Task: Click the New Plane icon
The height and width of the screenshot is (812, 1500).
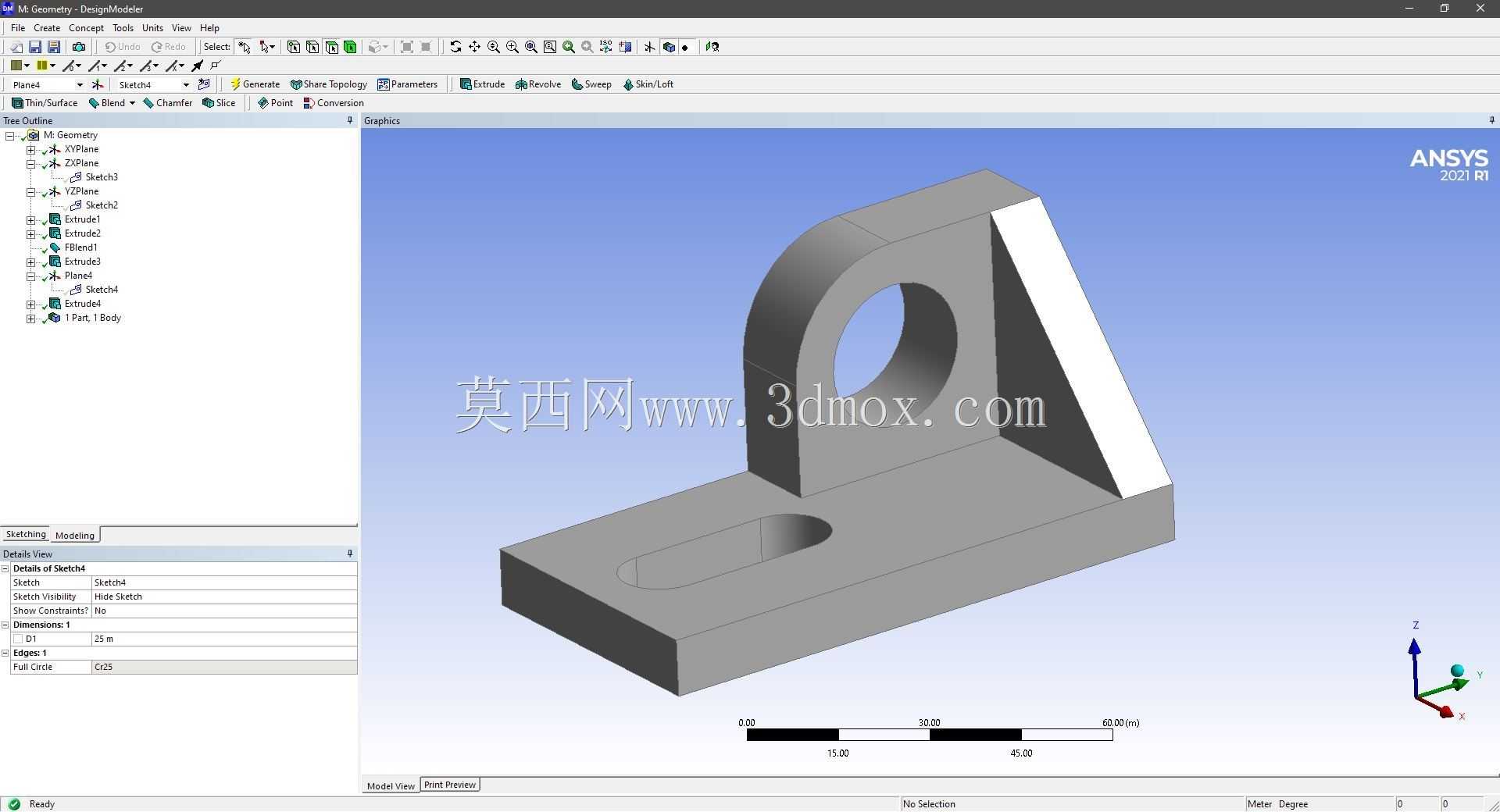Action: point(98,84)
